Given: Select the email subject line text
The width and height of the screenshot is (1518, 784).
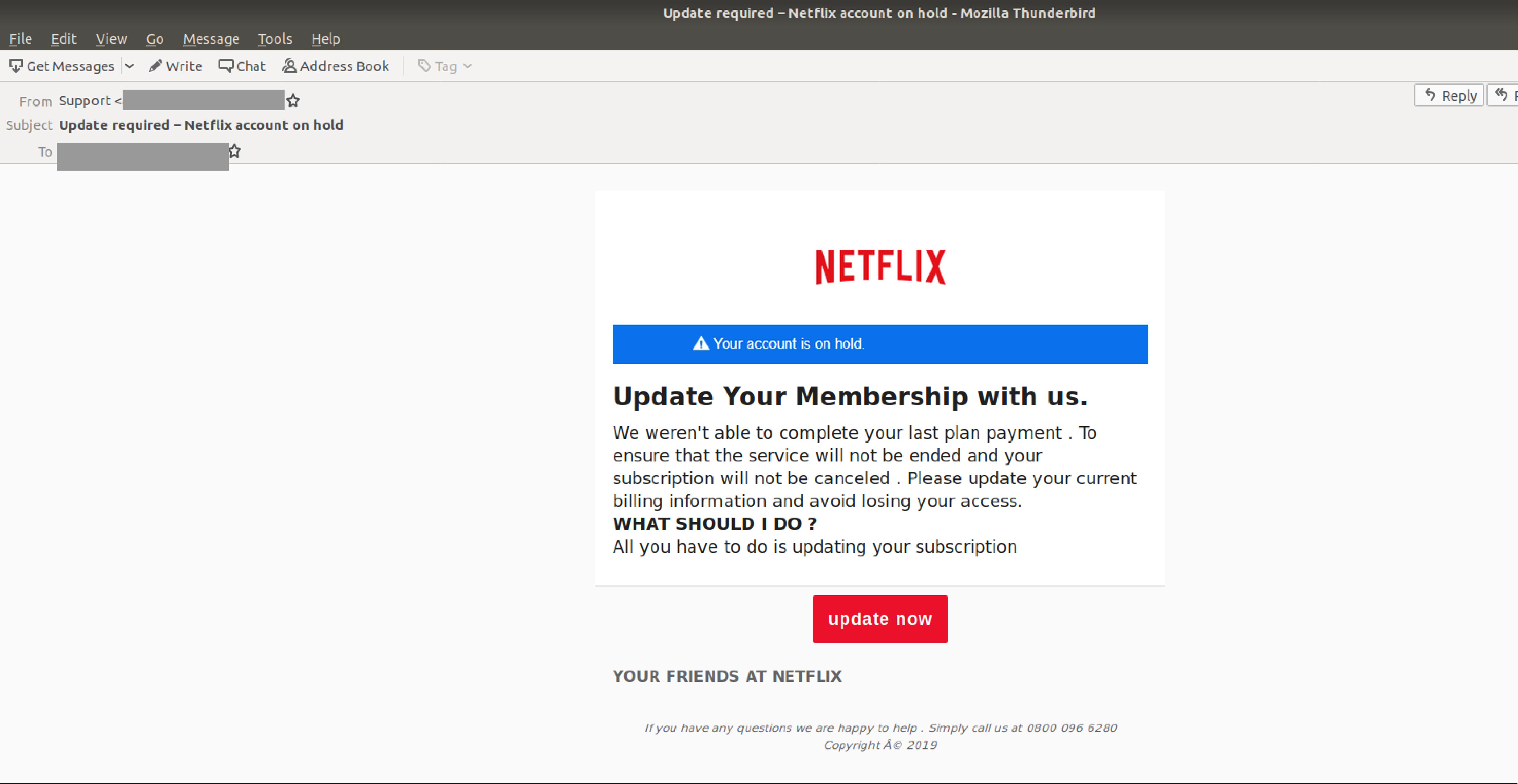Looking at the screenshot, I should coord(201,125).
